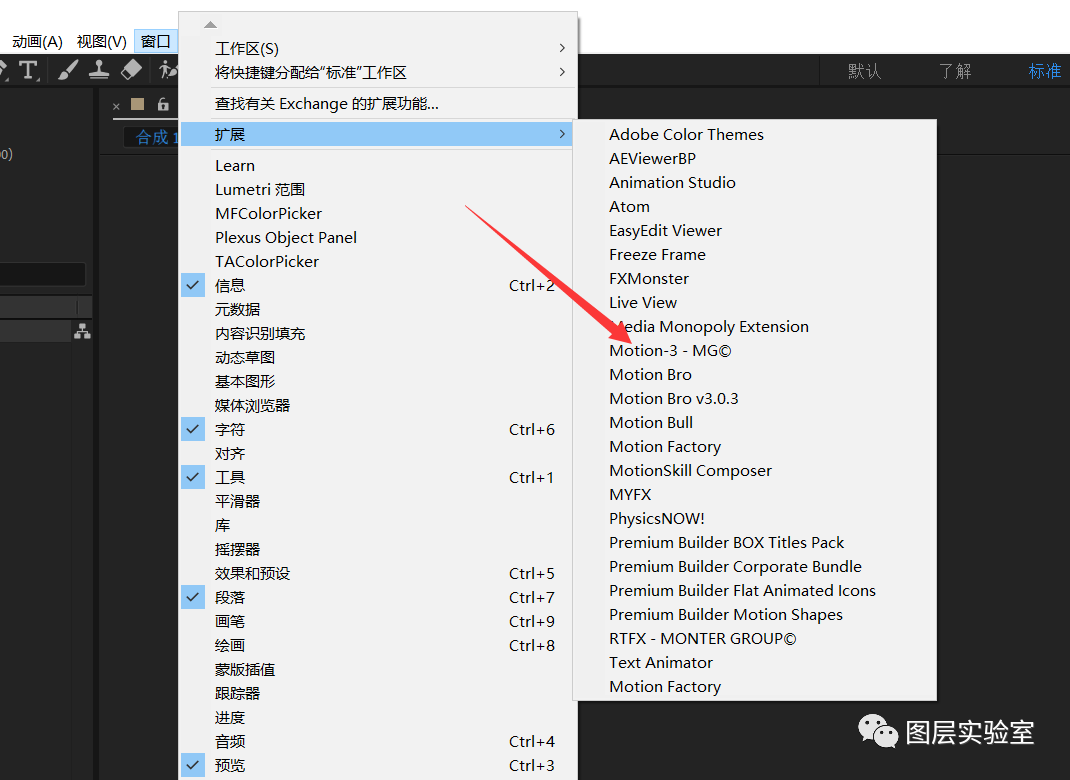The height and width of the screenshot is (780, 1070).
Task: Select the Brush tool
Action: (x=67, y=70)
